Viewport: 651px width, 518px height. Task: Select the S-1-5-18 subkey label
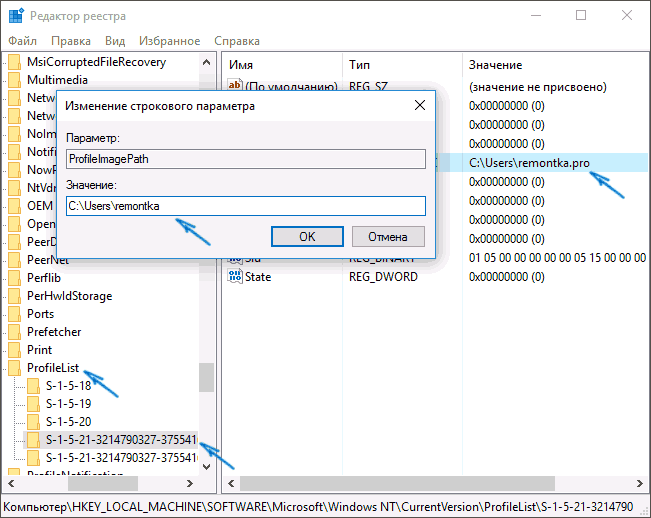68,386
